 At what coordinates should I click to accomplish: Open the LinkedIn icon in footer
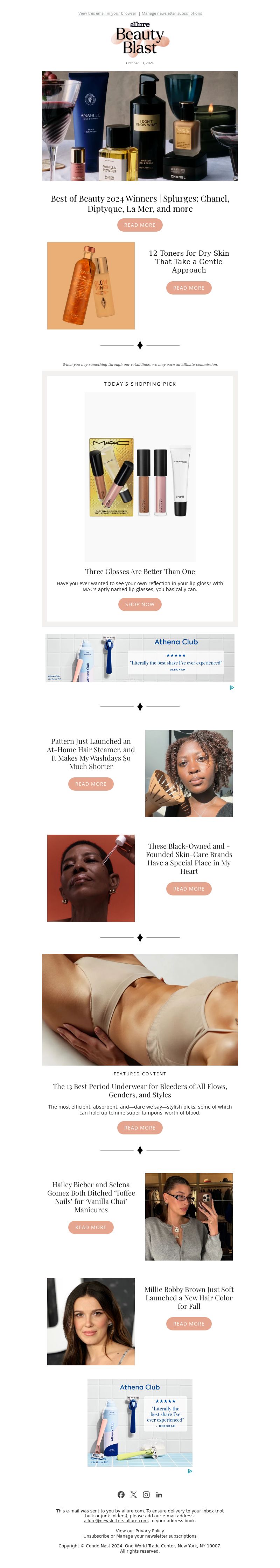[159, 1494]
